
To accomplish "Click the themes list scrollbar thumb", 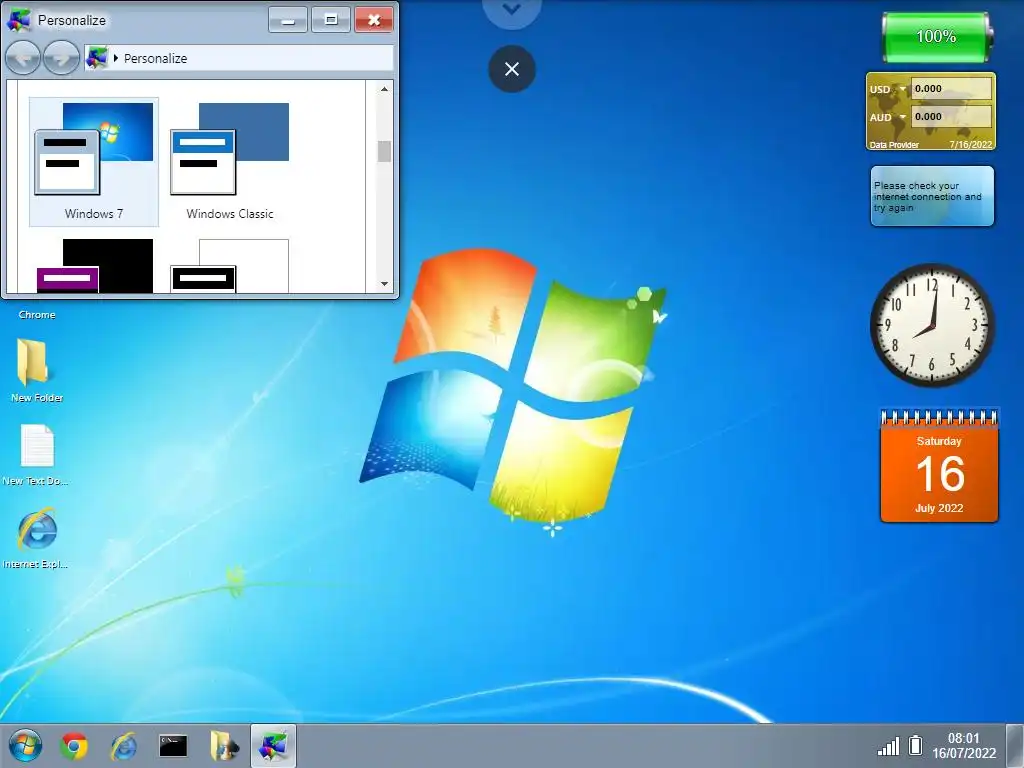I will tap(385, 152).
